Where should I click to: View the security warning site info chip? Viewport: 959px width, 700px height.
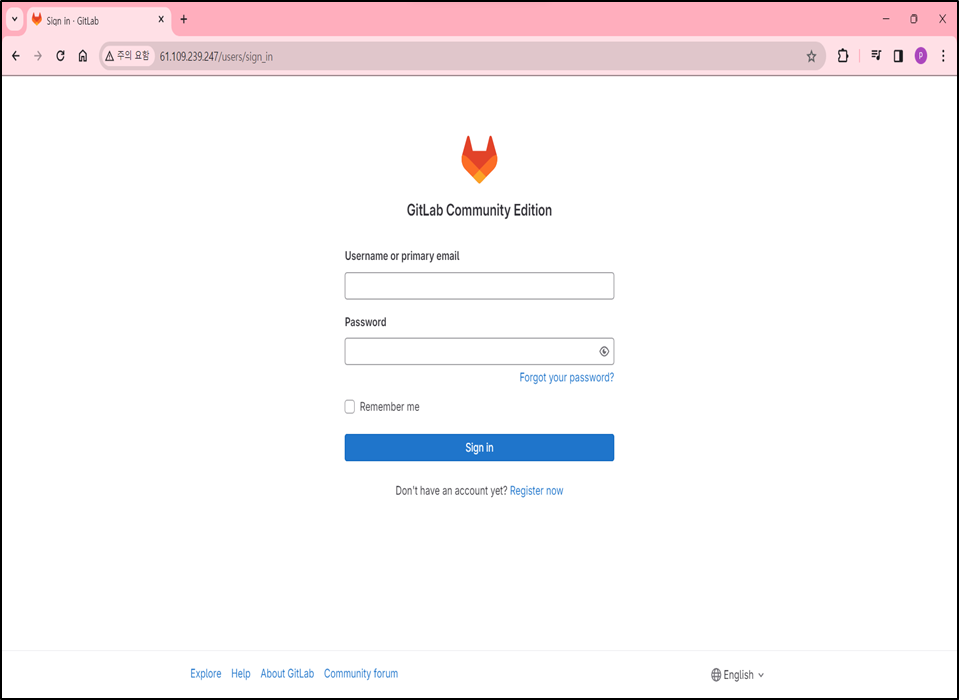pyautogui.click(x=128, y=56)
